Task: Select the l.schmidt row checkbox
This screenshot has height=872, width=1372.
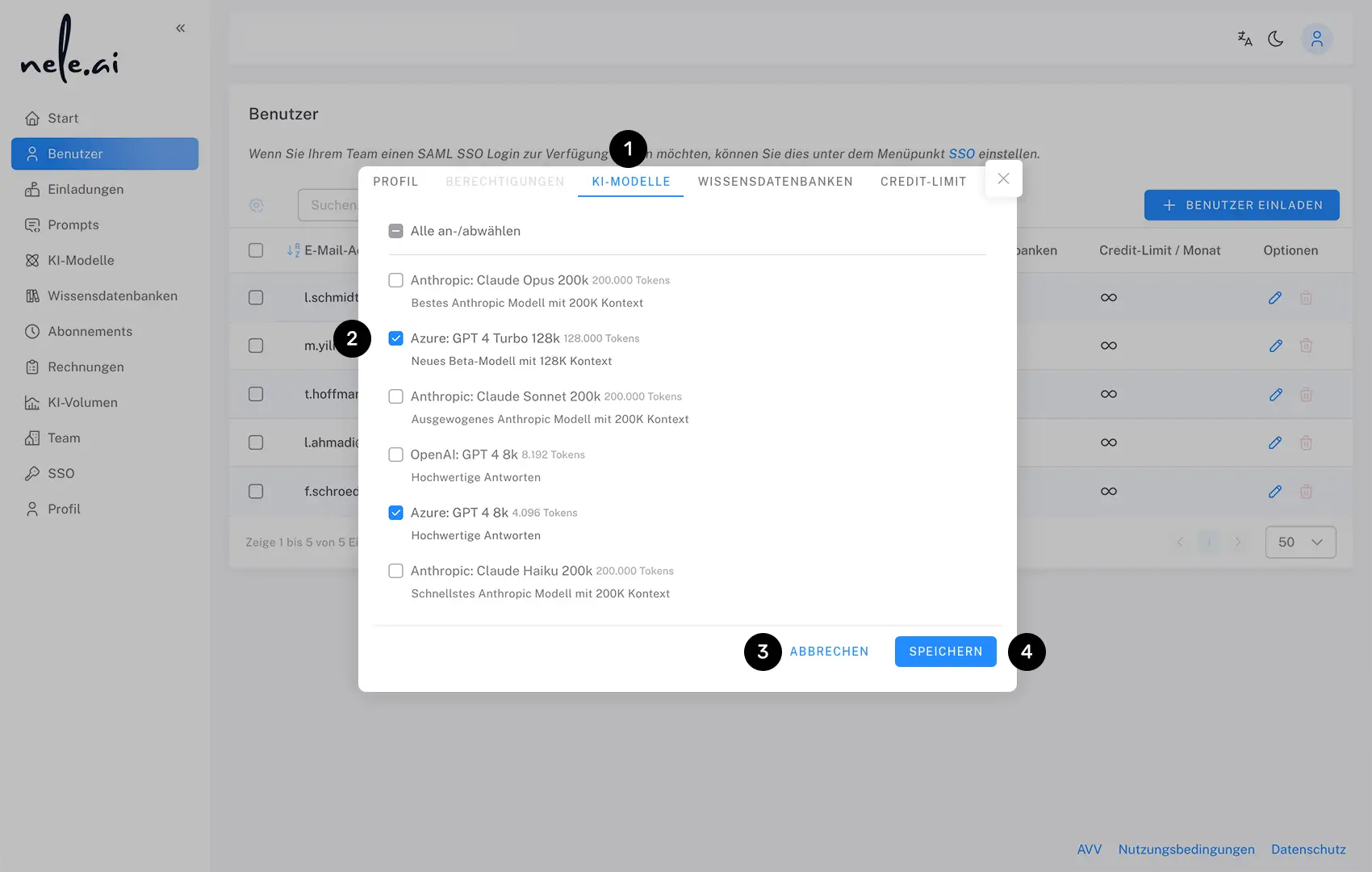Action: coord(256,297)
